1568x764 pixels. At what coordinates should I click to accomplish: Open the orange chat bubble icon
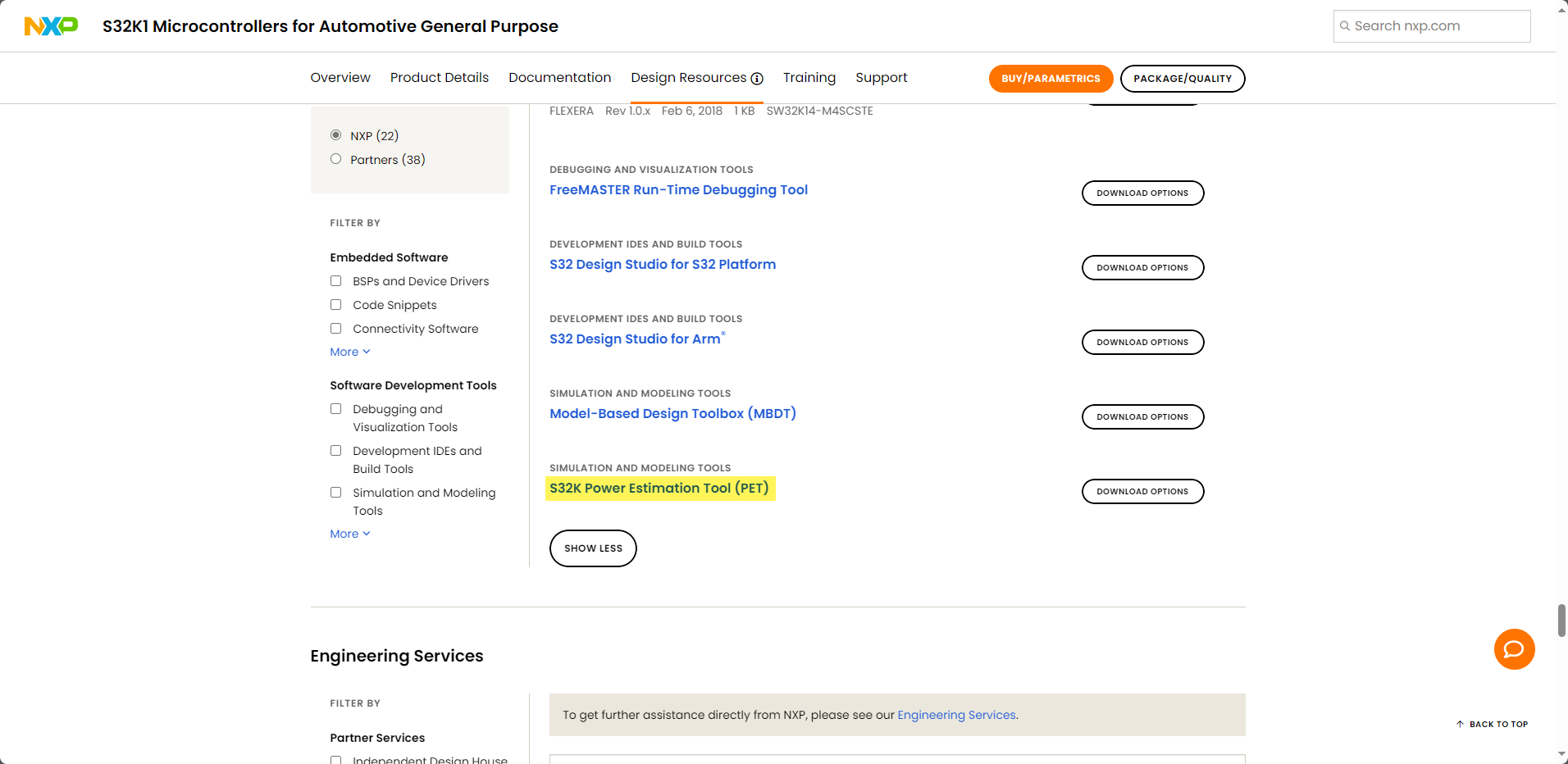1514,649
